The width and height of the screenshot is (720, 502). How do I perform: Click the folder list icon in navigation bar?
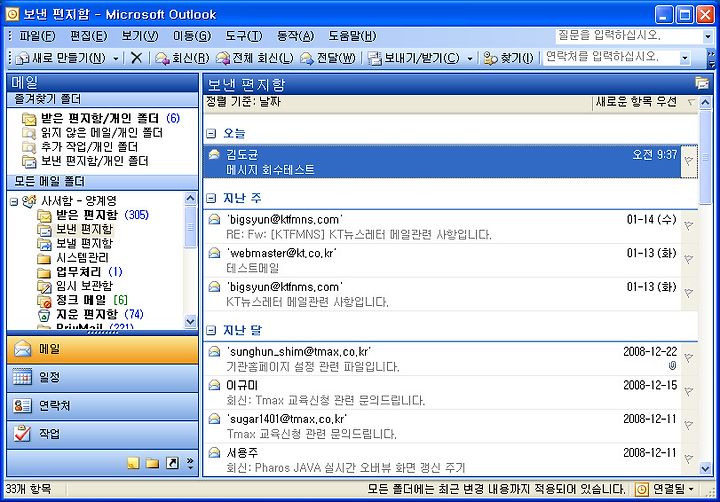tap(152, 463)
